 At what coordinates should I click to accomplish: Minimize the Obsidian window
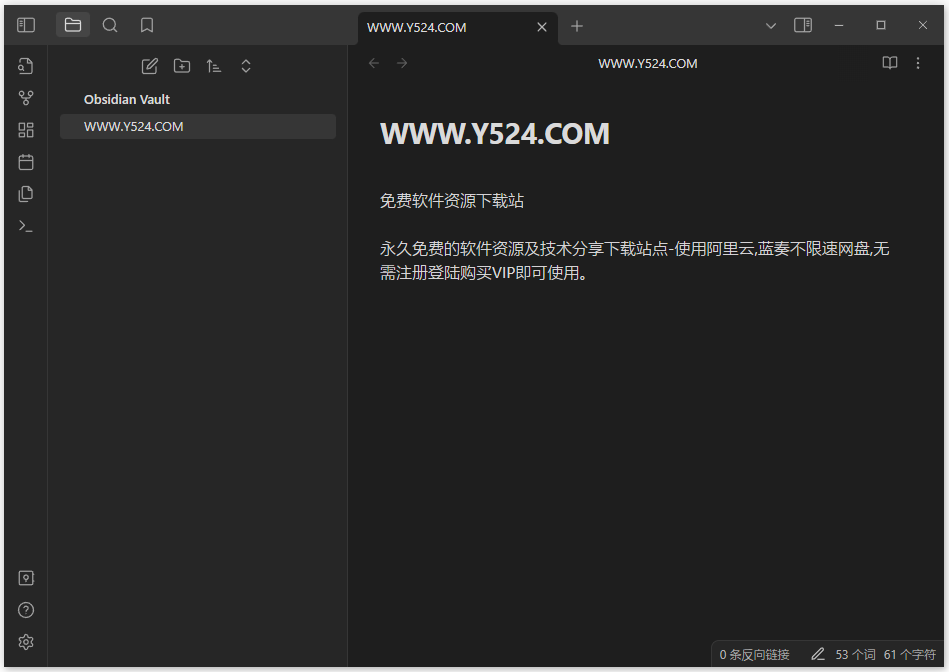click(839, 25)
